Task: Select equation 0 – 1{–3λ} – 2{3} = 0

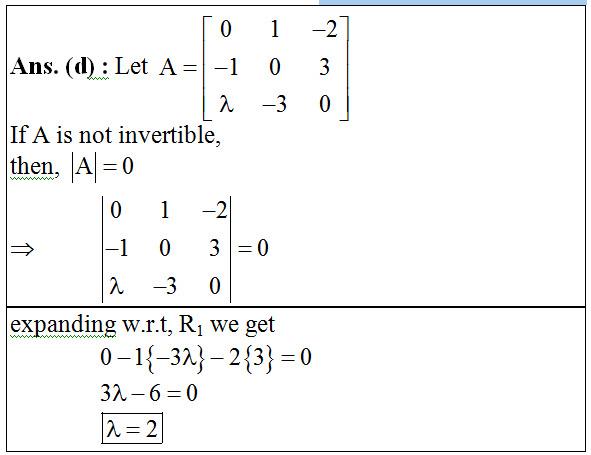Action: point(206,357)
